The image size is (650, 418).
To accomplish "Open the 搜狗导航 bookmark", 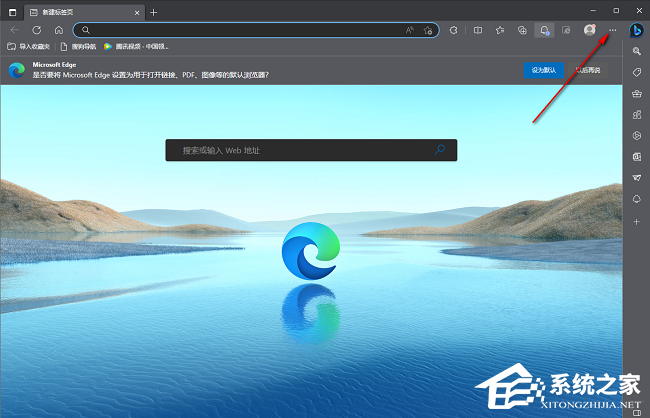I will tap(80, 46).
